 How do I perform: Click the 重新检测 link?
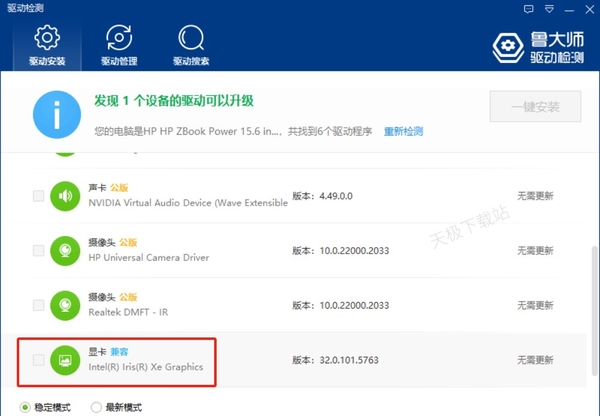403,131
